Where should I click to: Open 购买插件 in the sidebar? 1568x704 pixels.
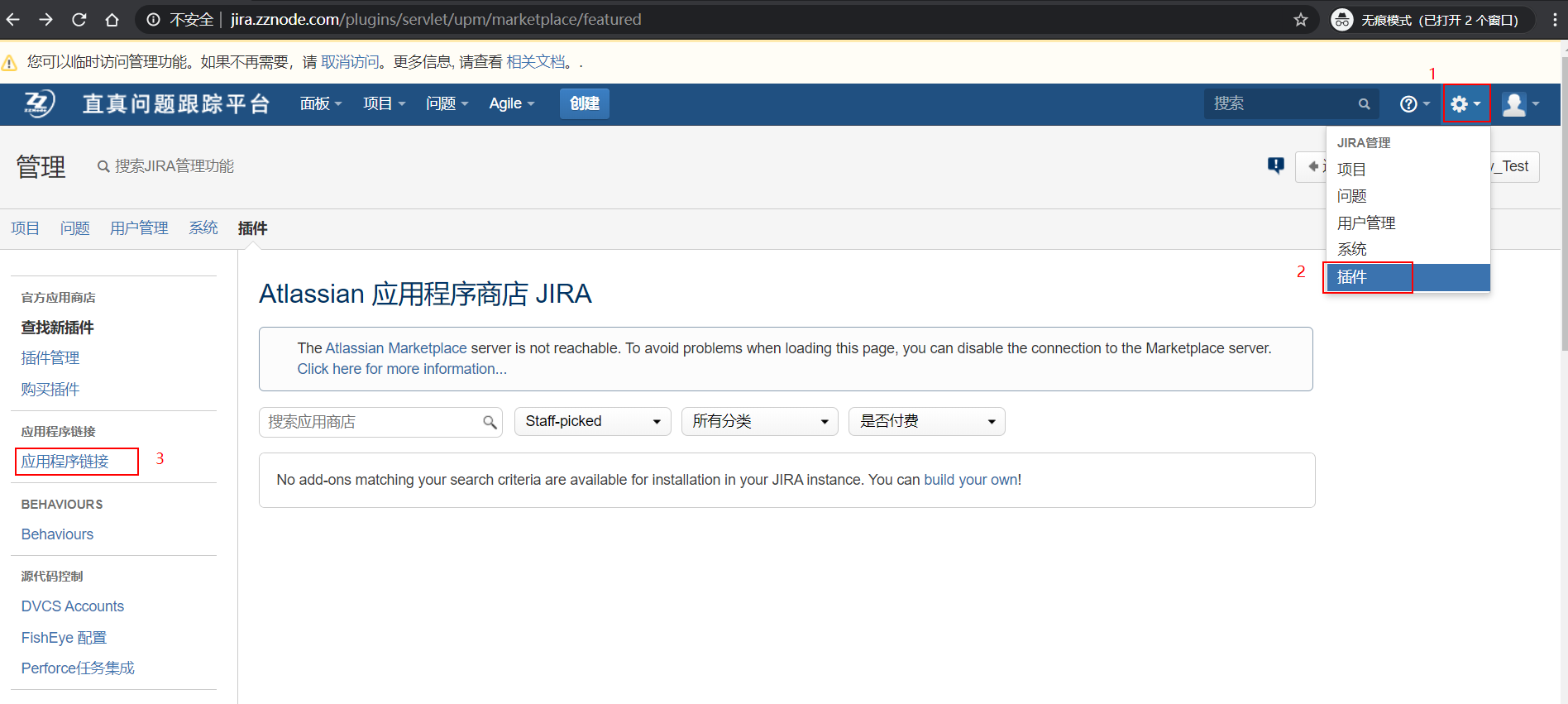(x=50, y=390)
